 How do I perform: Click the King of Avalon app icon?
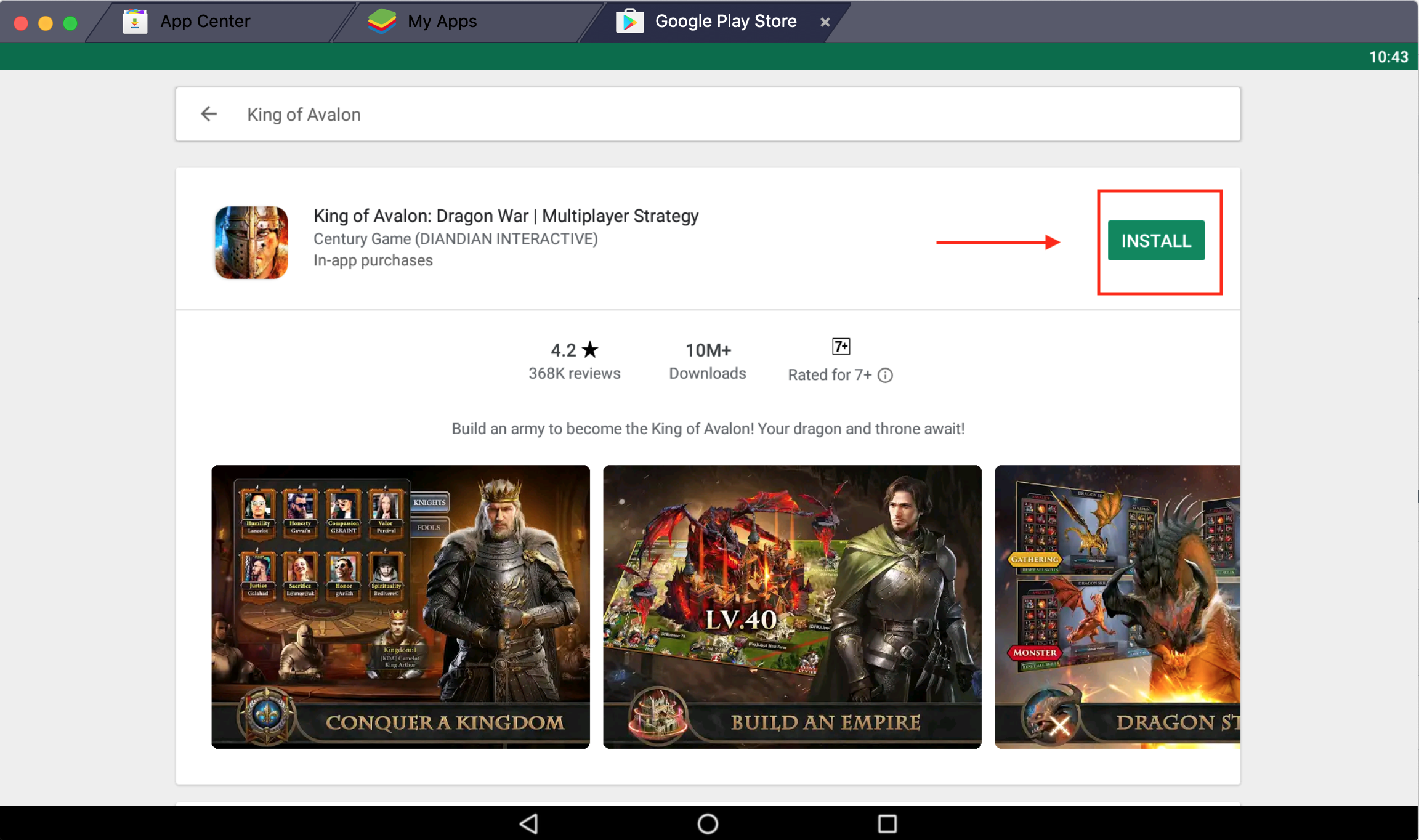tap(251, 242)
